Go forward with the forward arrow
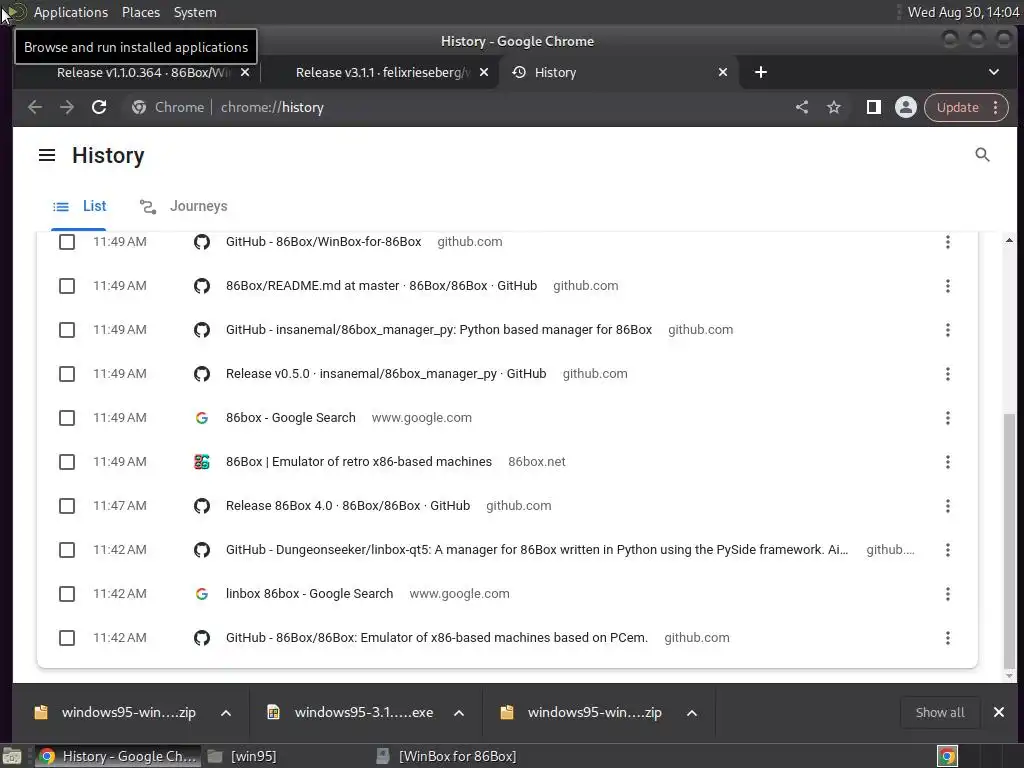The width and height of the screenshot is (1024, 768). (x=67, y=107)
